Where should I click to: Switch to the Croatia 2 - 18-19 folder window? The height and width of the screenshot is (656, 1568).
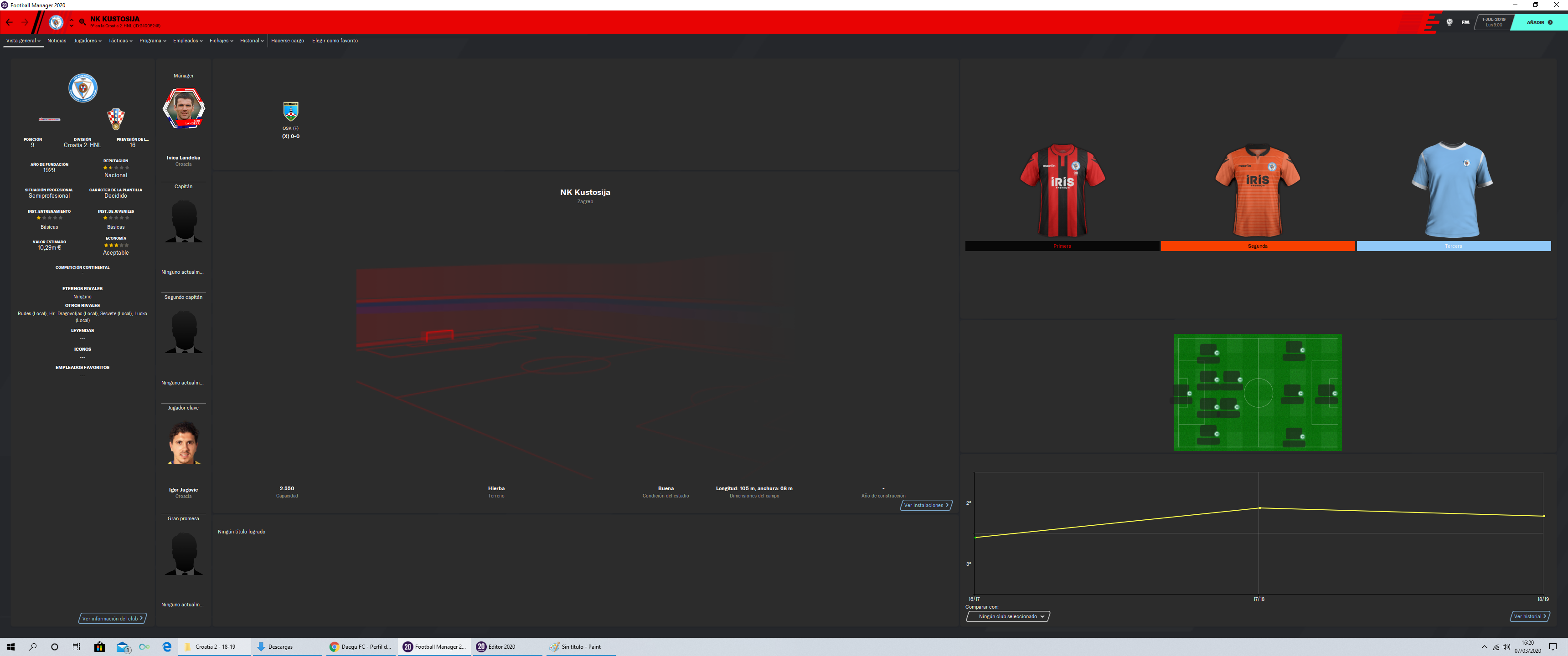[x=214, y=647]
